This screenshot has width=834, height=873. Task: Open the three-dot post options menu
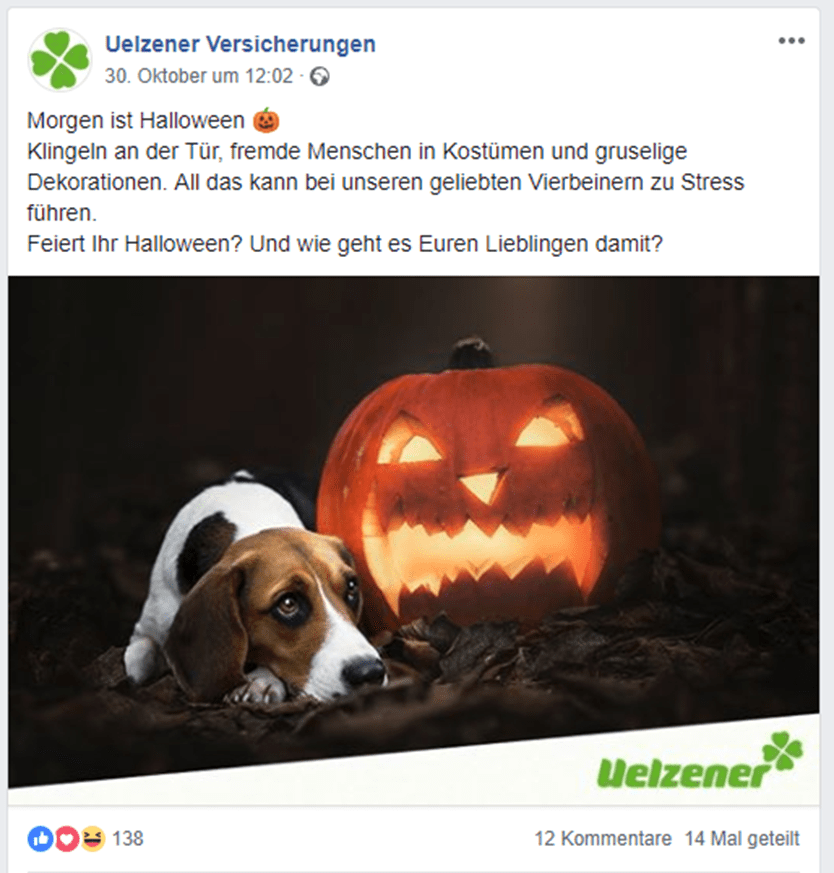(791, 41)
